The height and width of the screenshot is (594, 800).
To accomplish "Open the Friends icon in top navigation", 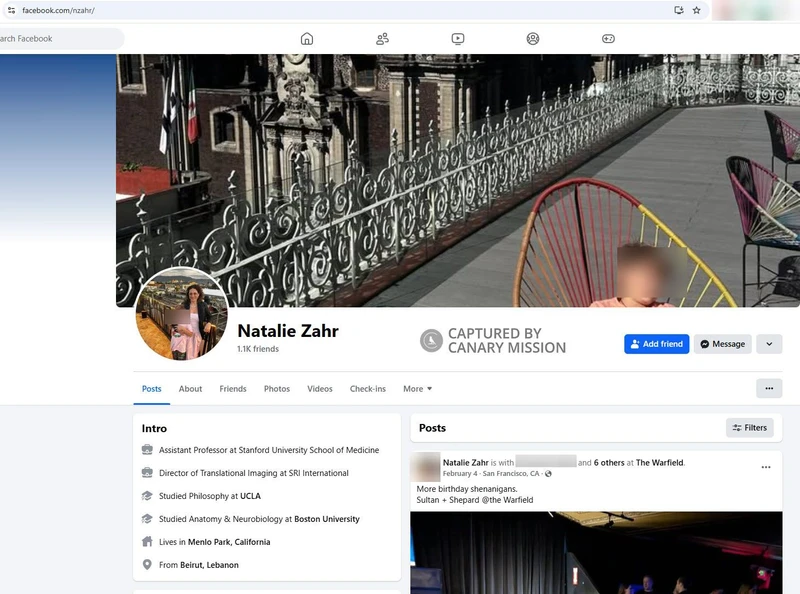I will 382,39.
